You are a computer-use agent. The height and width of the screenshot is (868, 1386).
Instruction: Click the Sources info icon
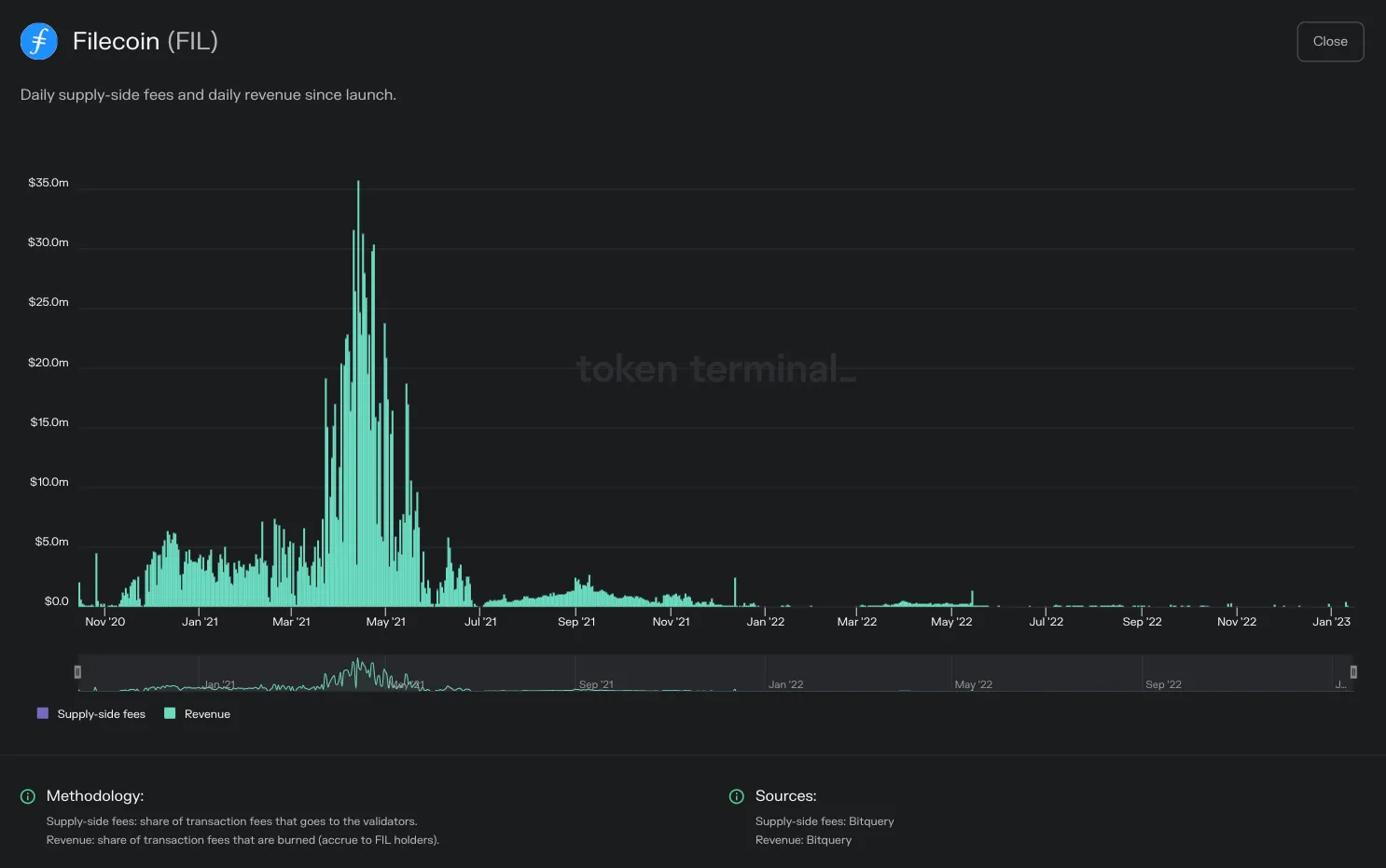pos(737,796)
